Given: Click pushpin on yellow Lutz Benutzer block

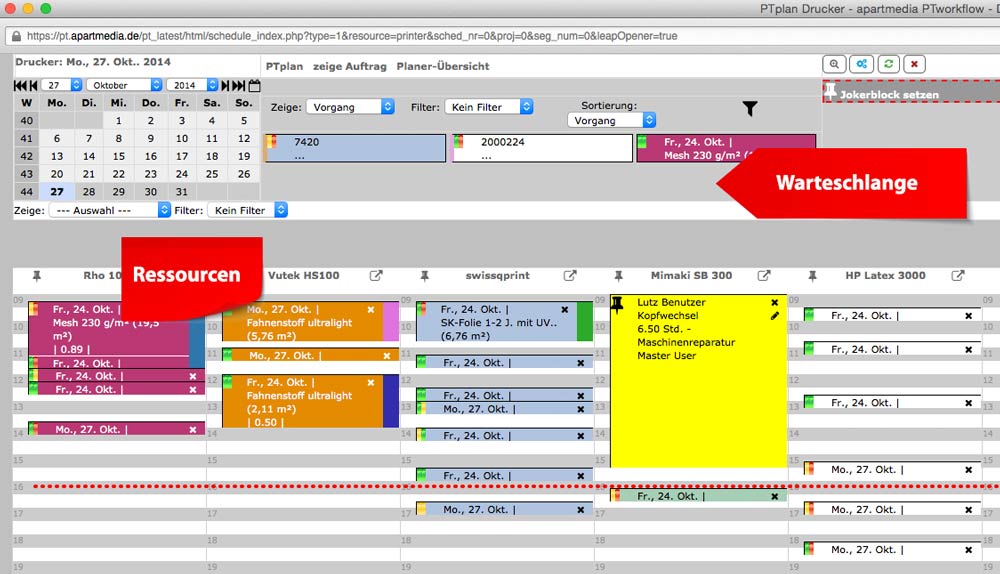Looking at the screenshot, I should [617, 305].
